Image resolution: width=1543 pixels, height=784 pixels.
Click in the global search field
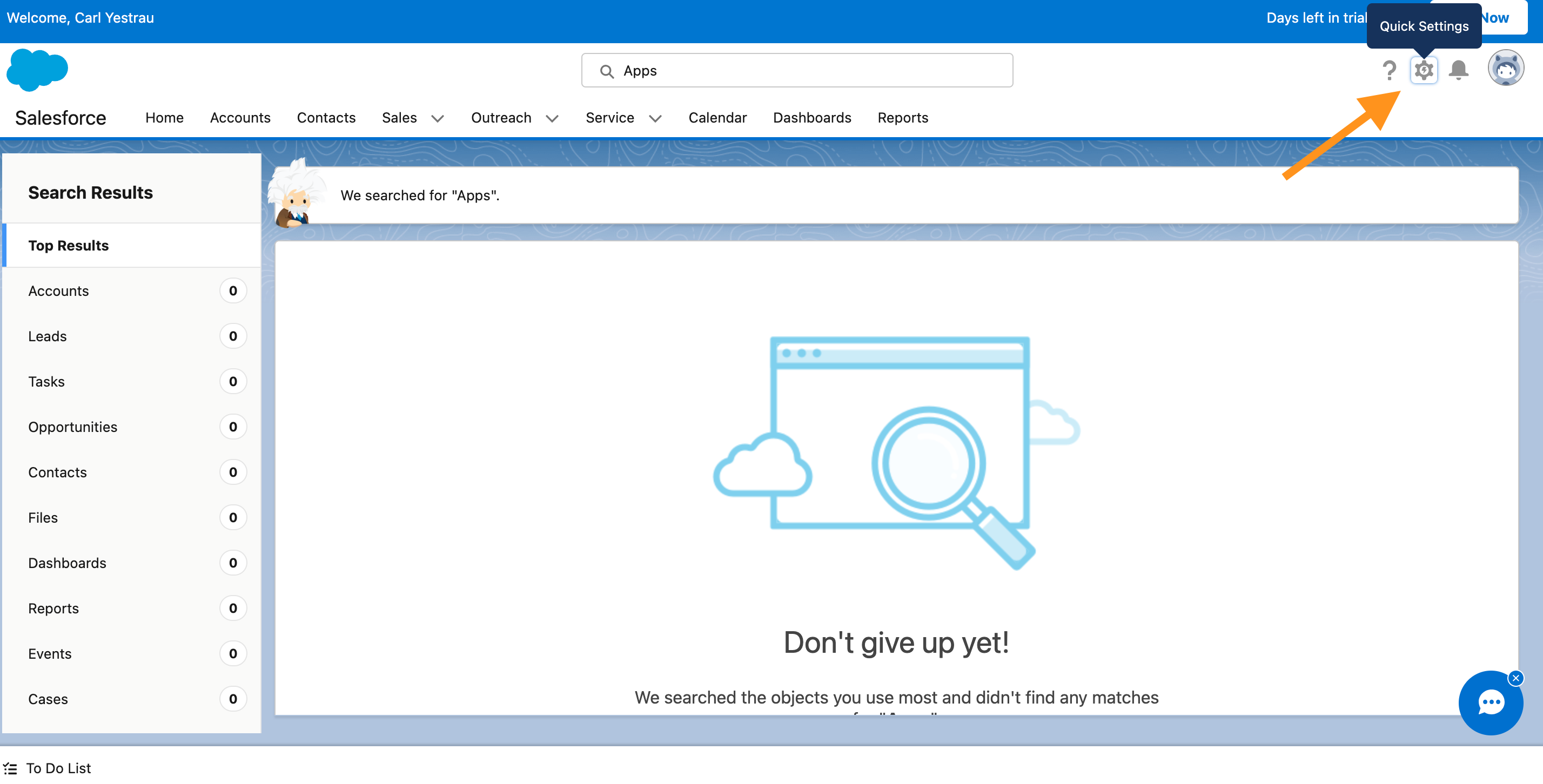pos(797,71)
